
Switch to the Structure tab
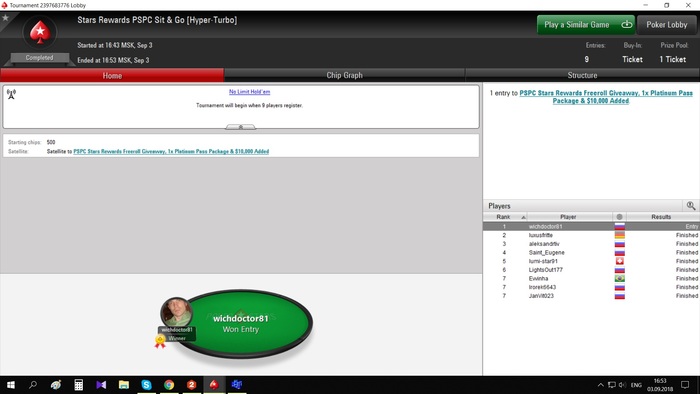(582, 75)
